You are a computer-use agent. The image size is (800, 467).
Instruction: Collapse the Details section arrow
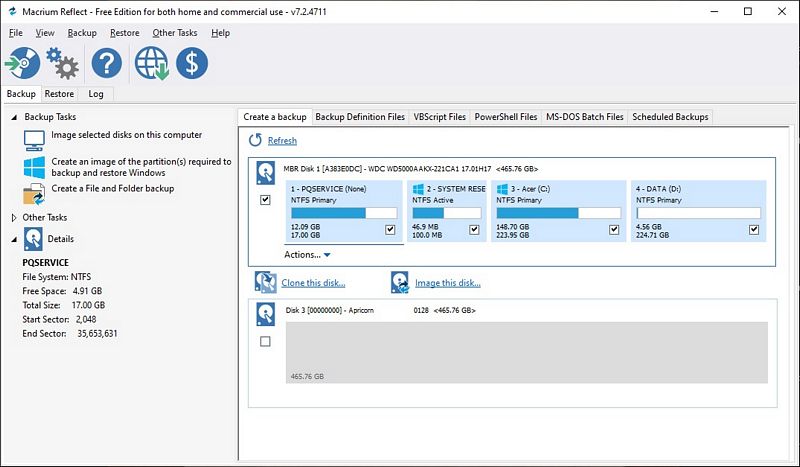(14, 239)
